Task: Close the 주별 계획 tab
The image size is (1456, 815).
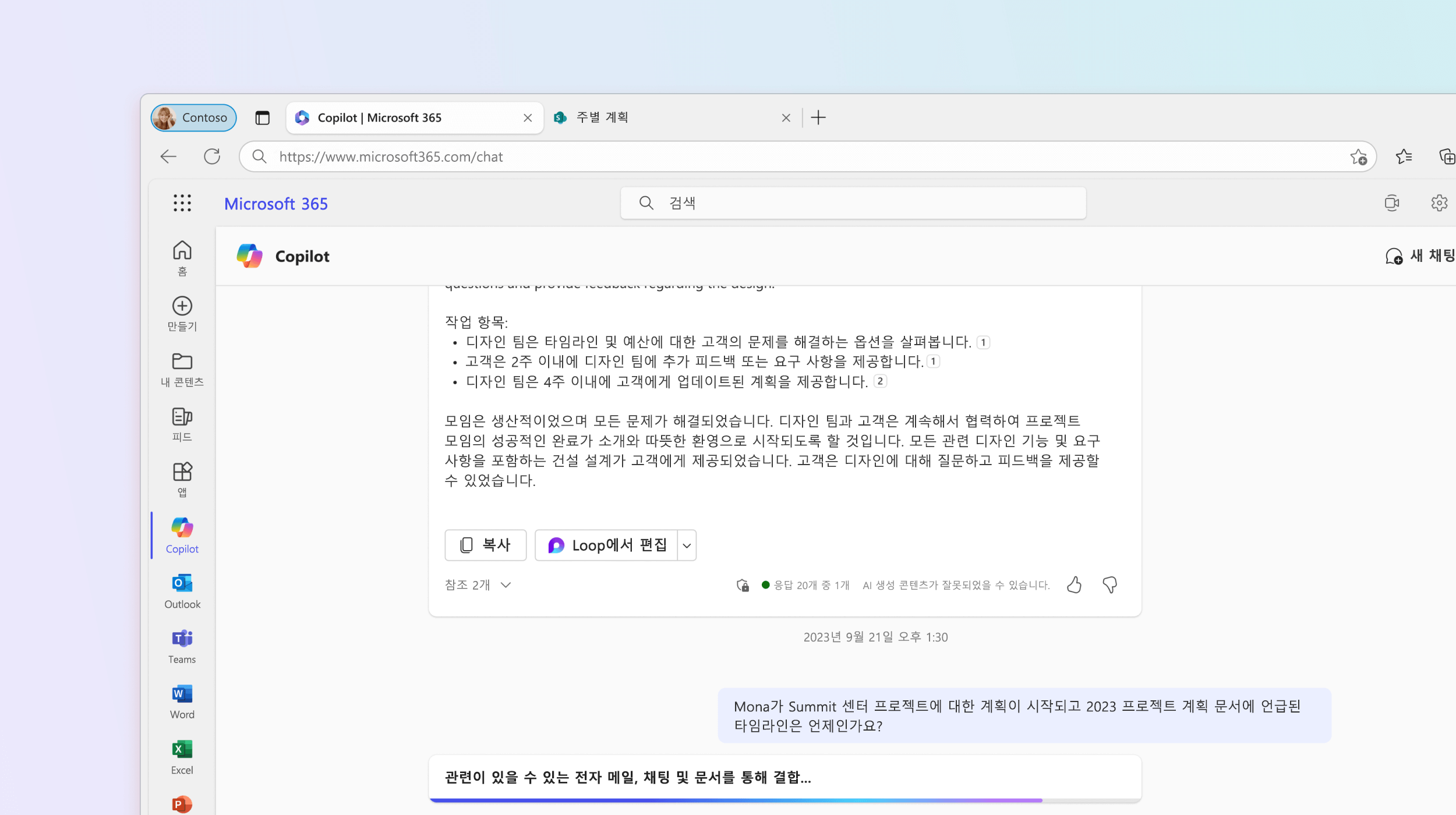Action: (x=786, y=118)
